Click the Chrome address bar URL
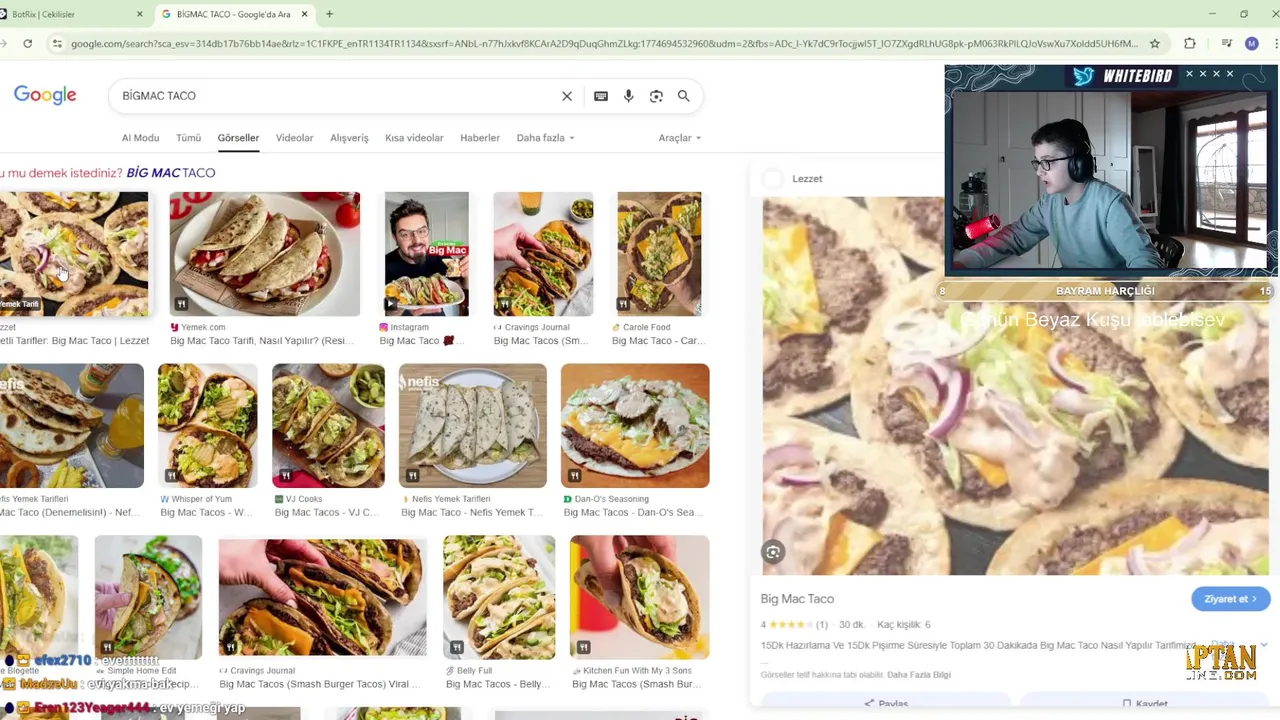 [604, 43]
